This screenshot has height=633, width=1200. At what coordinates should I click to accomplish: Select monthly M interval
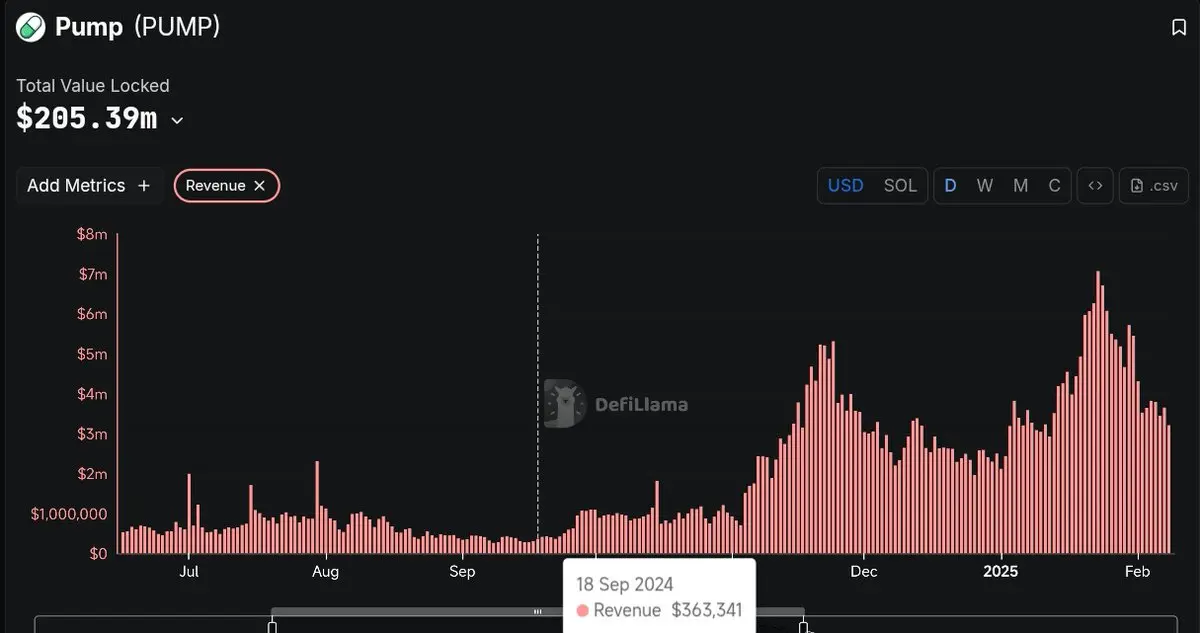tap(1020, 186)
